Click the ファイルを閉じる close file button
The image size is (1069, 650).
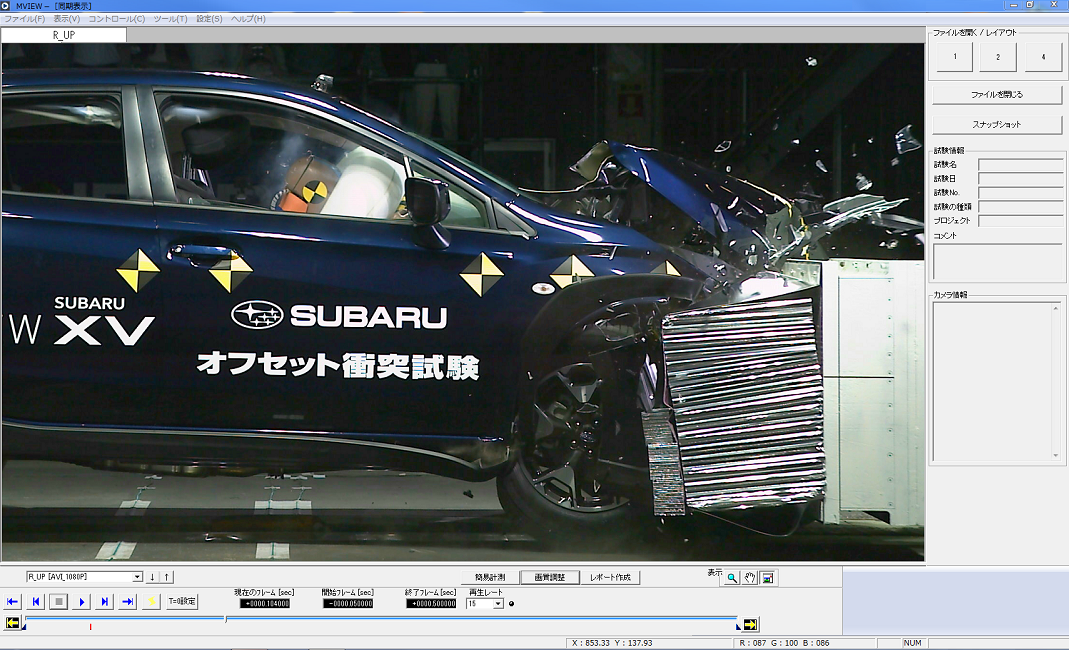tap(997, 94)
